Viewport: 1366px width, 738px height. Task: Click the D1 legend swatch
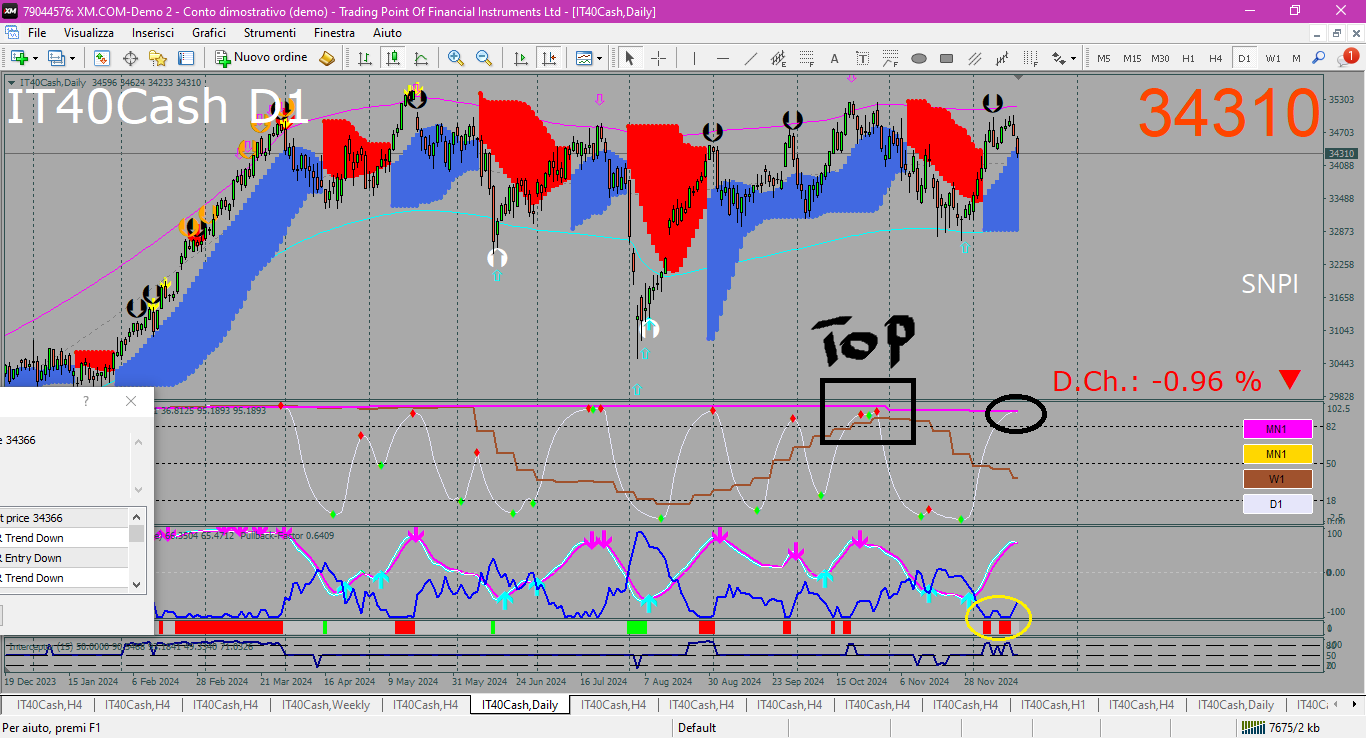(1276, 504)
